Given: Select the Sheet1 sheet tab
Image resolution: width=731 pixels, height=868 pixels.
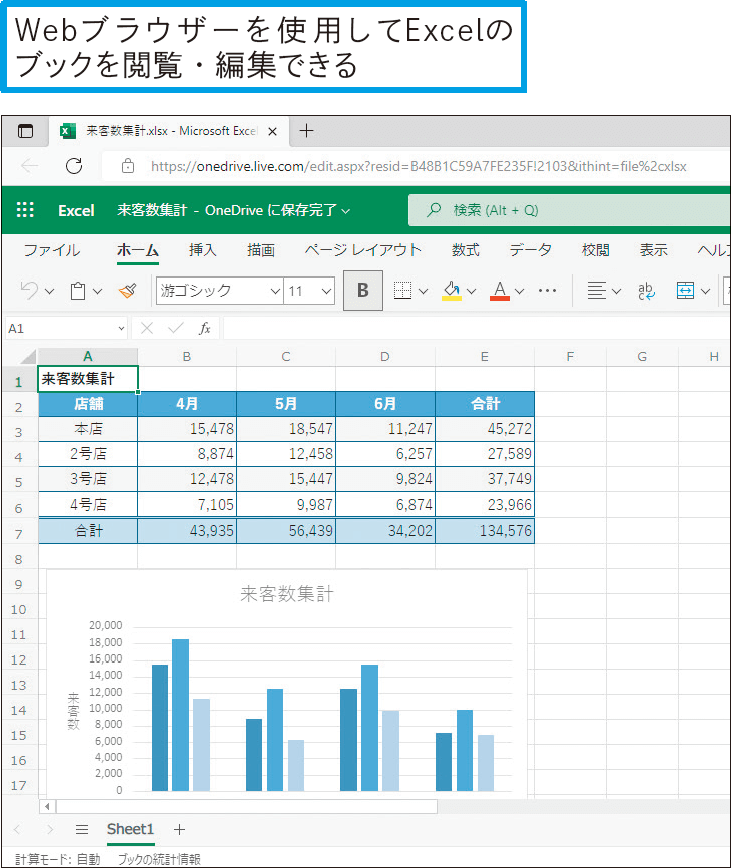Looking at the screenshot, I should (130, 829).
